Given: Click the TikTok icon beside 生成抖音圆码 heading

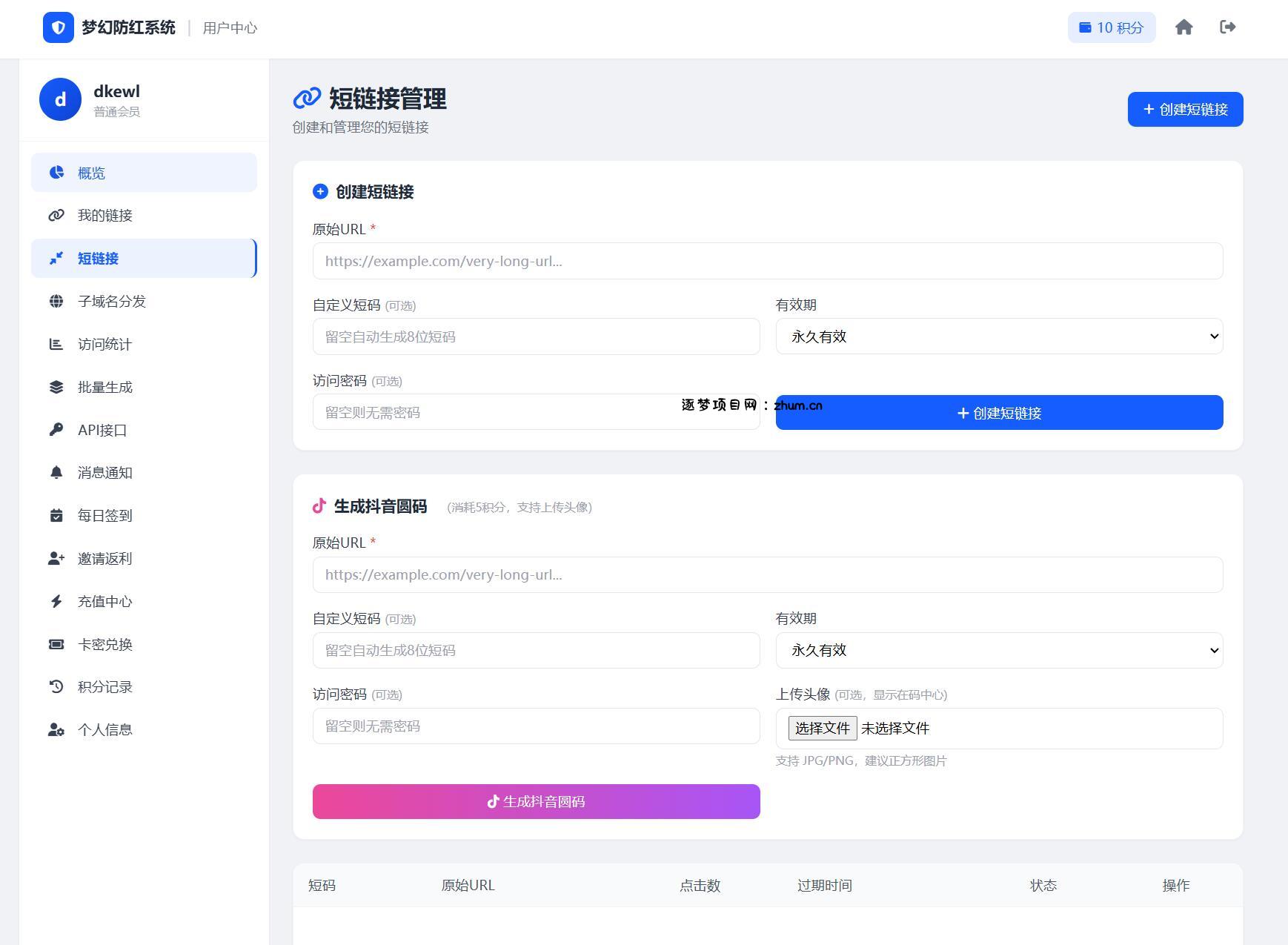Looking at the screenshot, I should tap(319, 506).
